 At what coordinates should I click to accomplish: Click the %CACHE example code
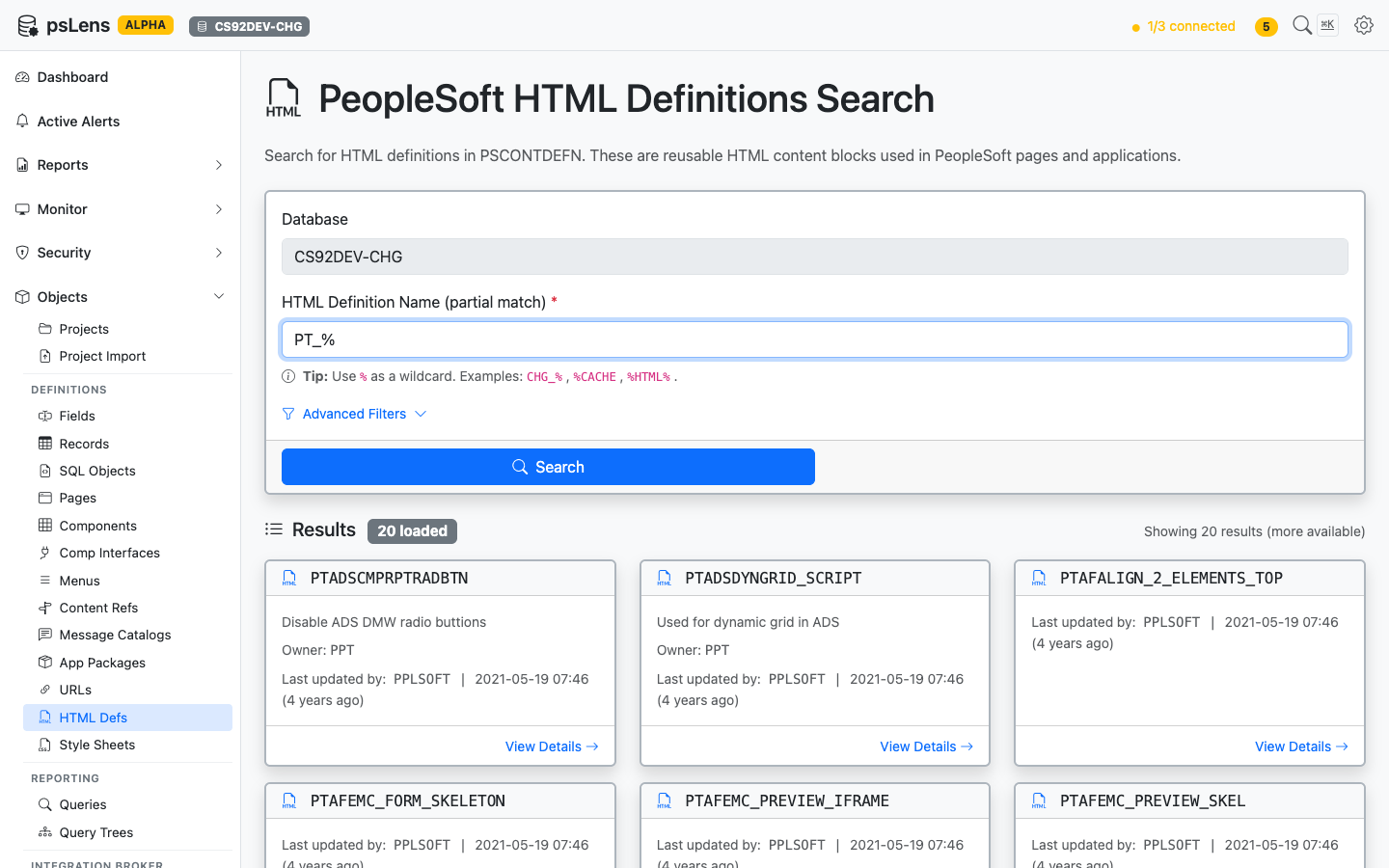click(594, 377)
